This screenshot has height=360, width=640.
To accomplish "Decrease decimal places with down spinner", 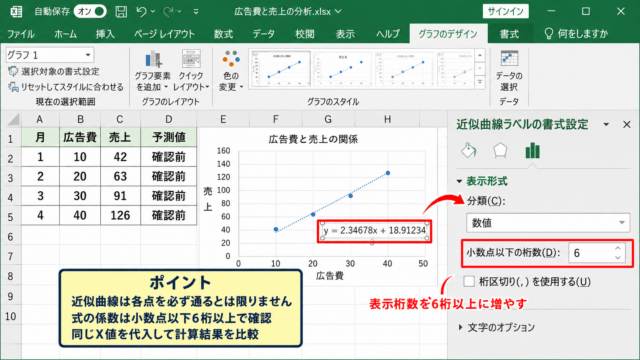I will pos(618,258).
